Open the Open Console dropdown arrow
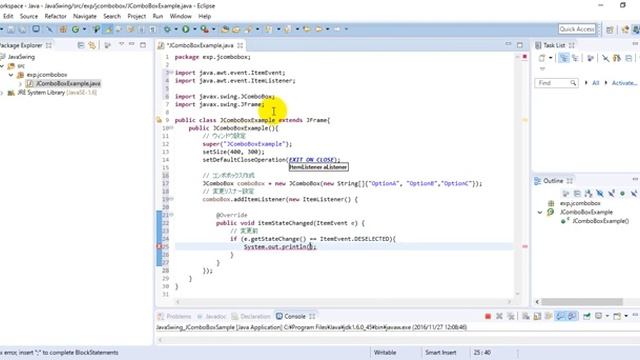The height and width of the screenshot is (360, 640). pos(626,316)
